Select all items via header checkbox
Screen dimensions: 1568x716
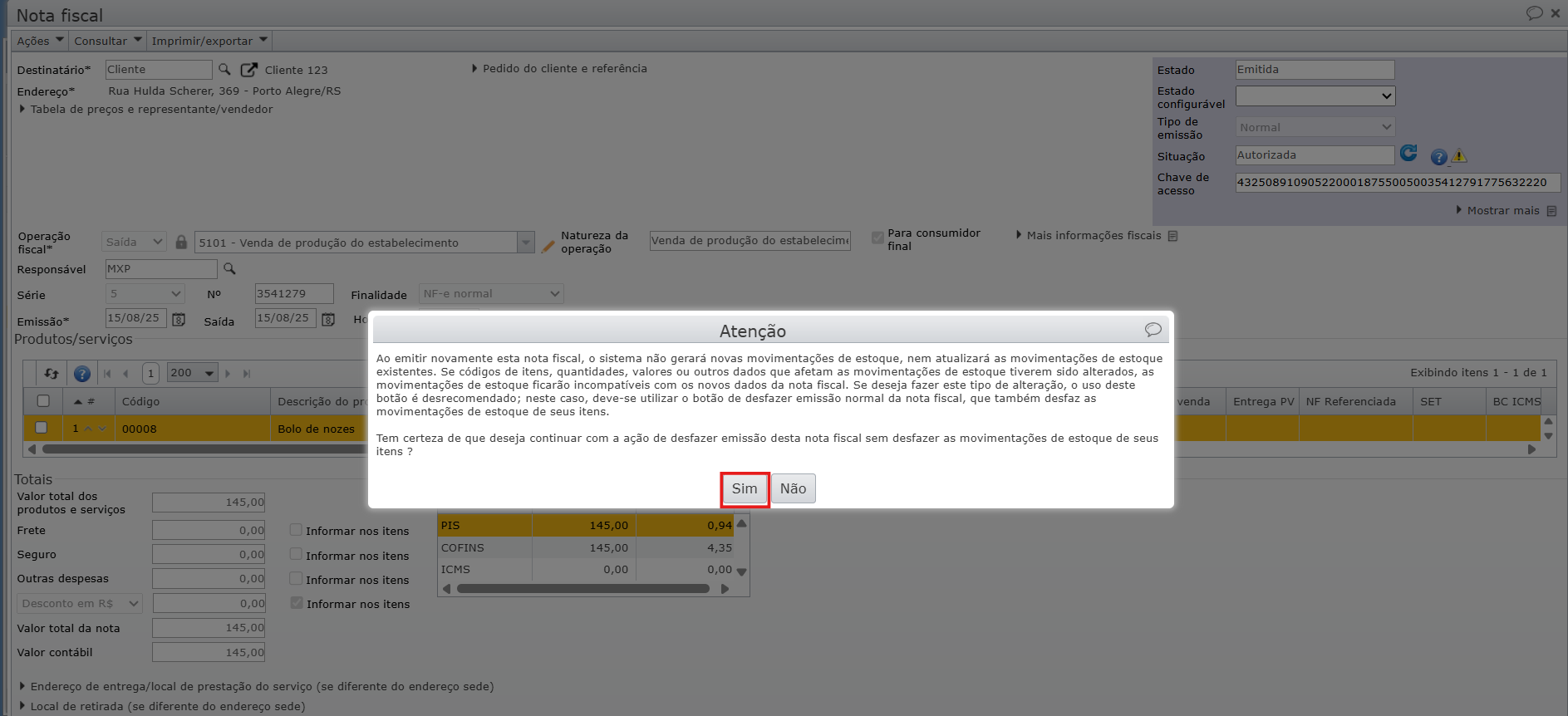pyautogui.click(x=43, y=401)
